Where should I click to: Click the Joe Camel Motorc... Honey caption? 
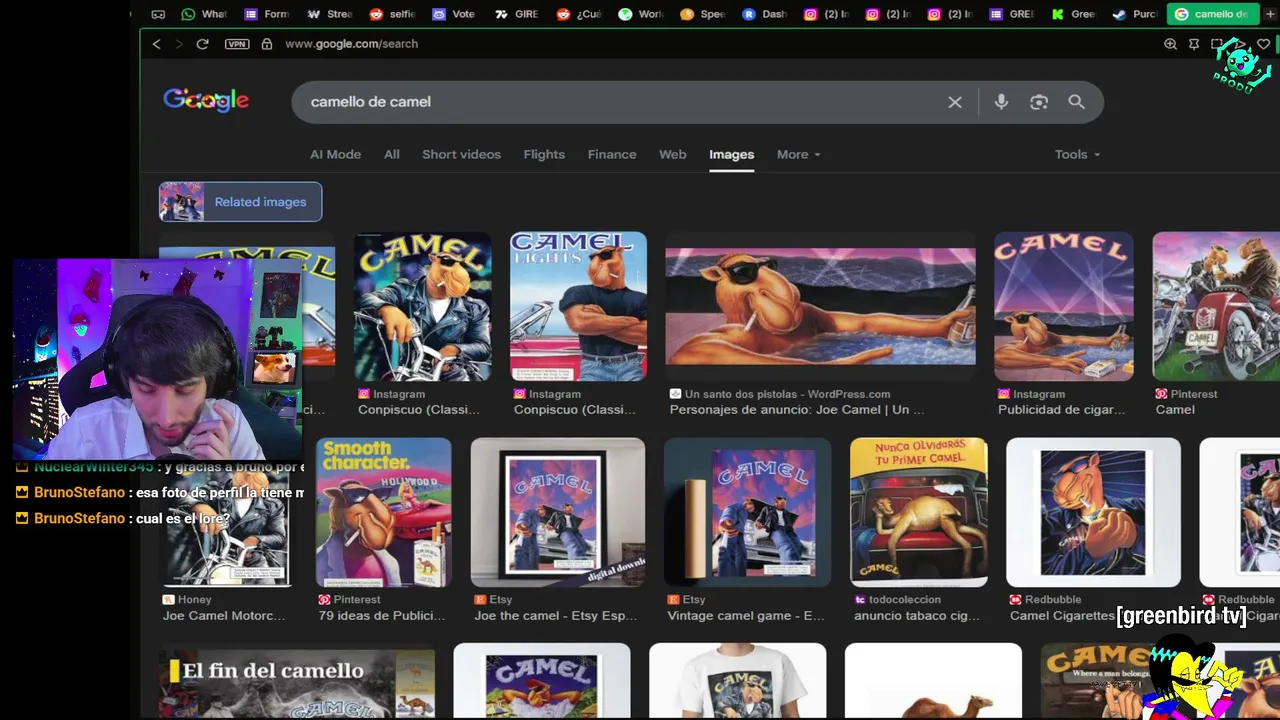tap(224, 616)
